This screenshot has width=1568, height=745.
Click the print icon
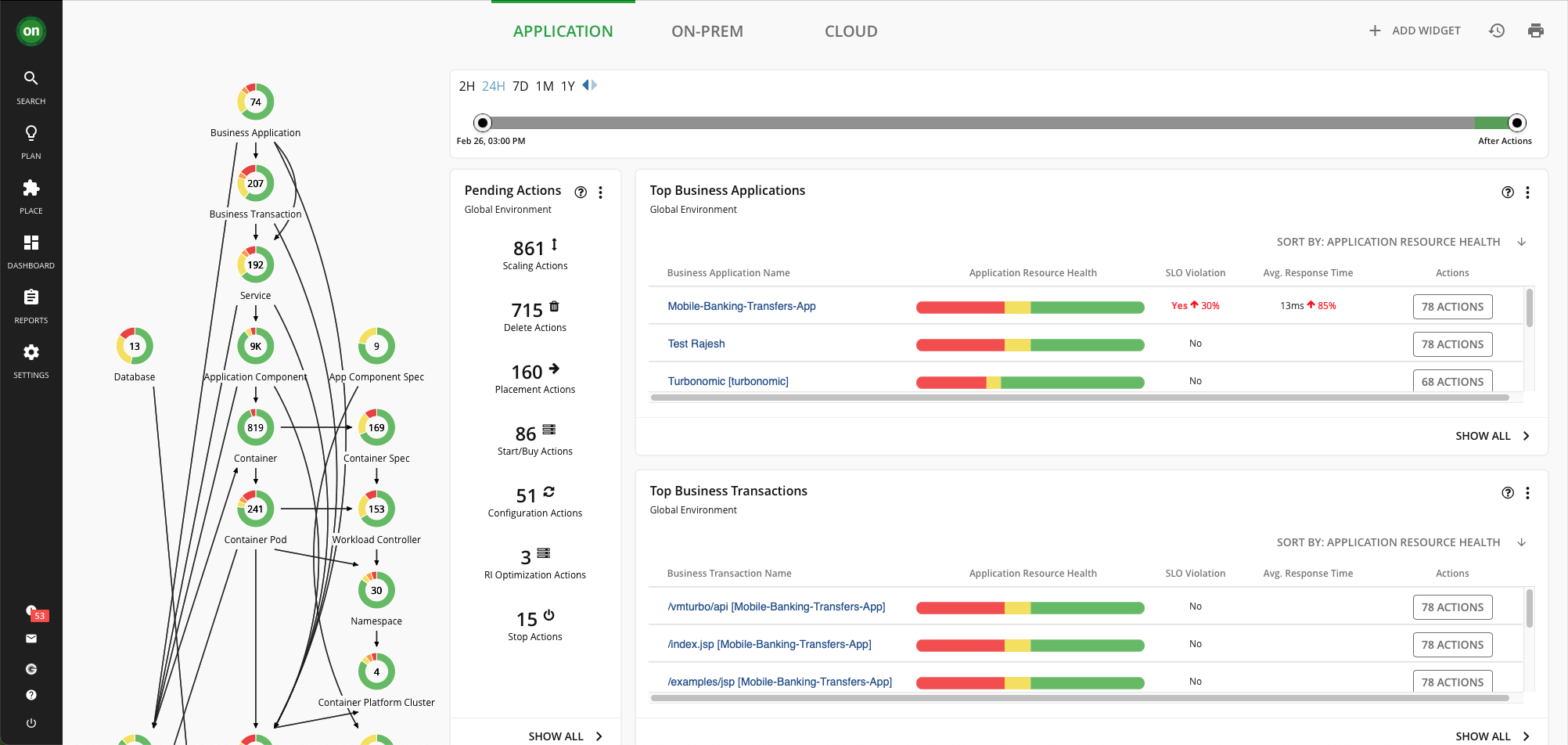pyautogui.click(x=1535, y=31)
